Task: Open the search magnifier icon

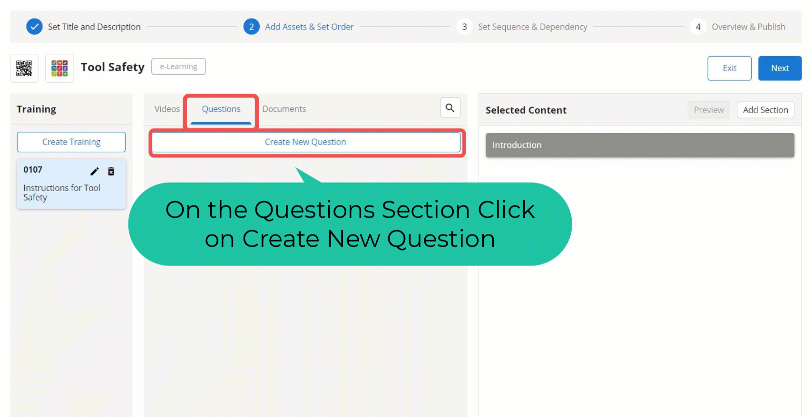Action: (x=450, y=108)
